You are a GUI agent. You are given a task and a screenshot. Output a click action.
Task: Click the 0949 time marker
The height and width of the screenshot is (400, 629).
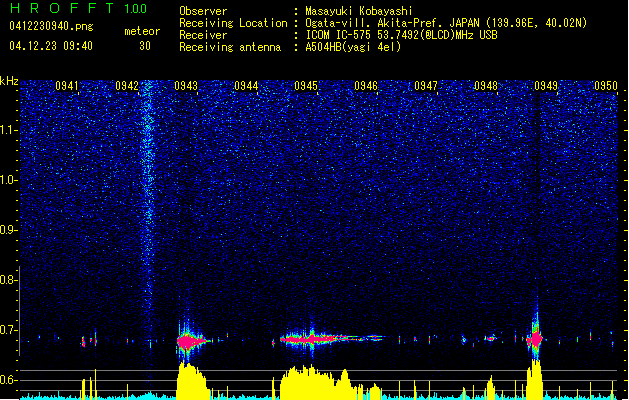pos(546,86)
